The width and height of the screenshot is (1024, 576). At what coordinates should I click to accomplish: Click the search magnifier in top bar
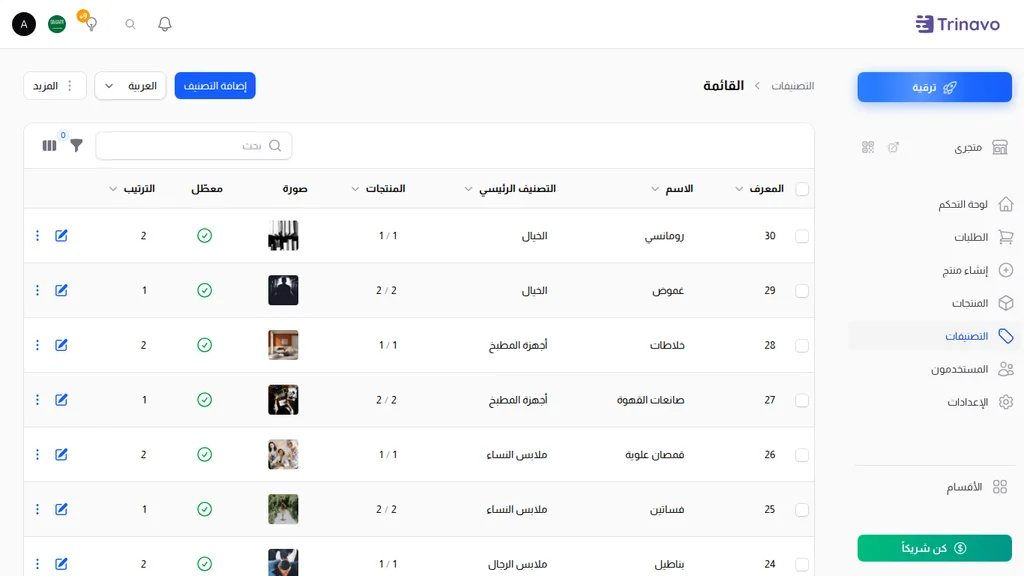130,24
